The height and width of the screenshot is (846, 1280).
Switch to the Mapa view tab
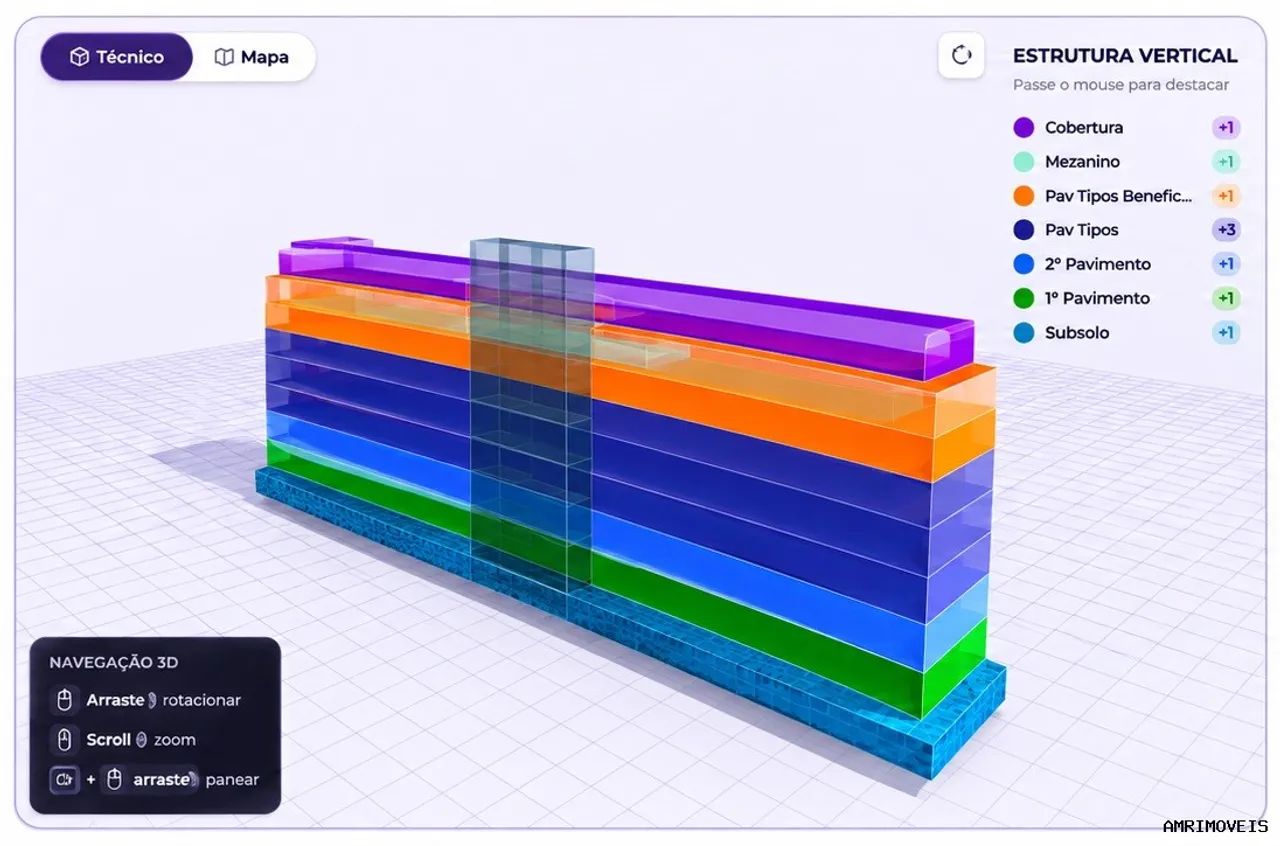252,57
